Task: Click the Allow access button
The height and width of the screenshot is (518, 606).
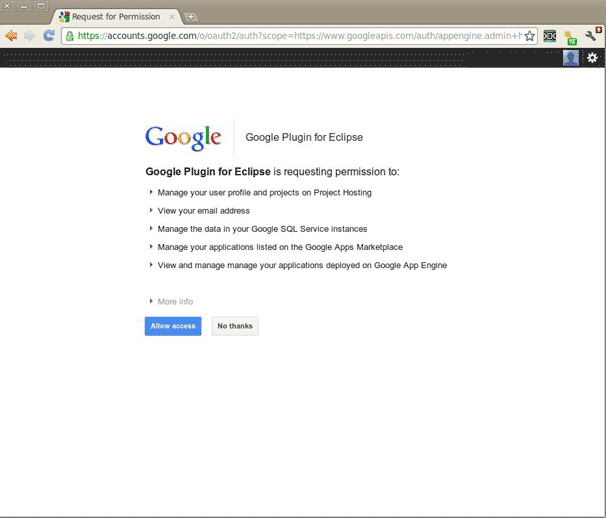Action: point(173,326)
